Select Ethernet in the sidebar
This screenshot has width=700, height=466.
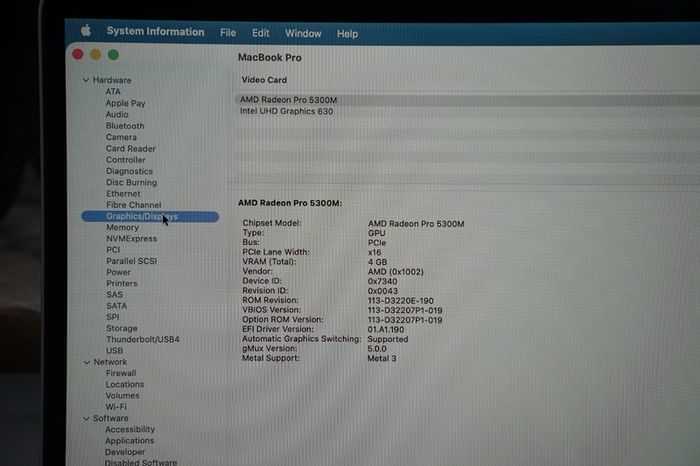pos(123,194)
